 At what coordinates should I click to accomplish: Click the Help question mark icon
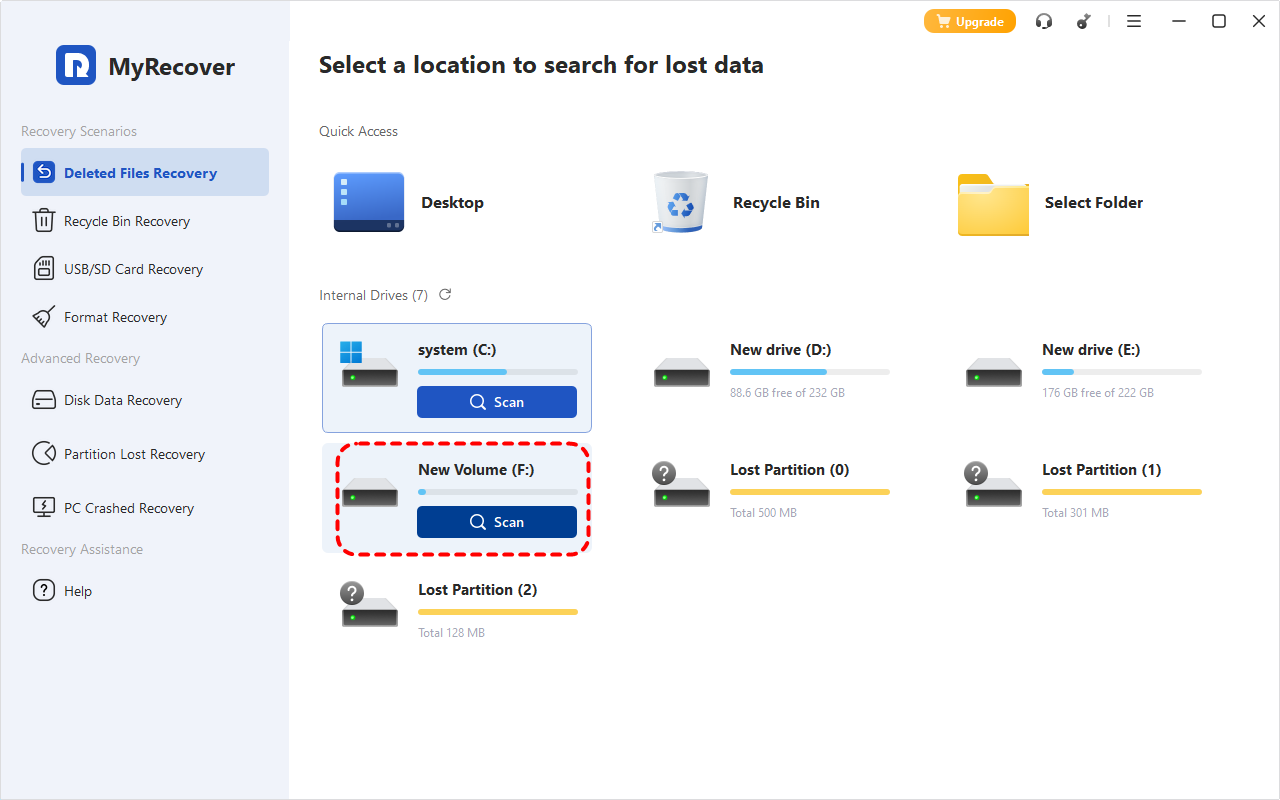click(44, 590)
